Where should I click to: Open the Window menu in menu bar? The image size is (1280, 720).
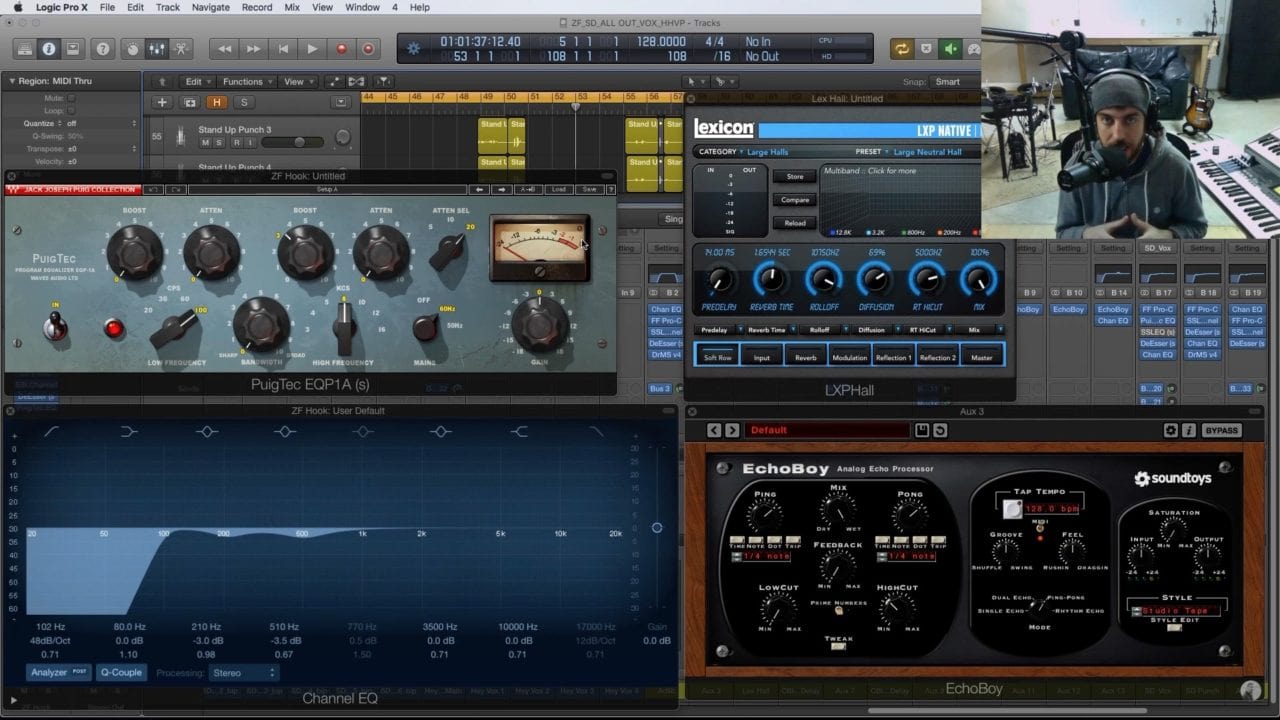pos(362,7)
